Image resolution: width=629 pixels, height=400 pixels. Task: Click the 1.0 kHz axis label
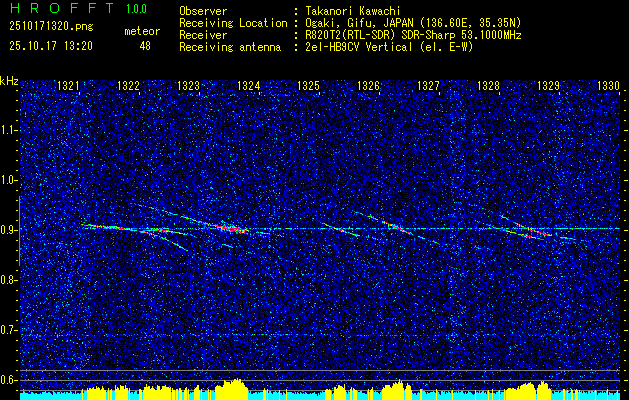point(8,180)
